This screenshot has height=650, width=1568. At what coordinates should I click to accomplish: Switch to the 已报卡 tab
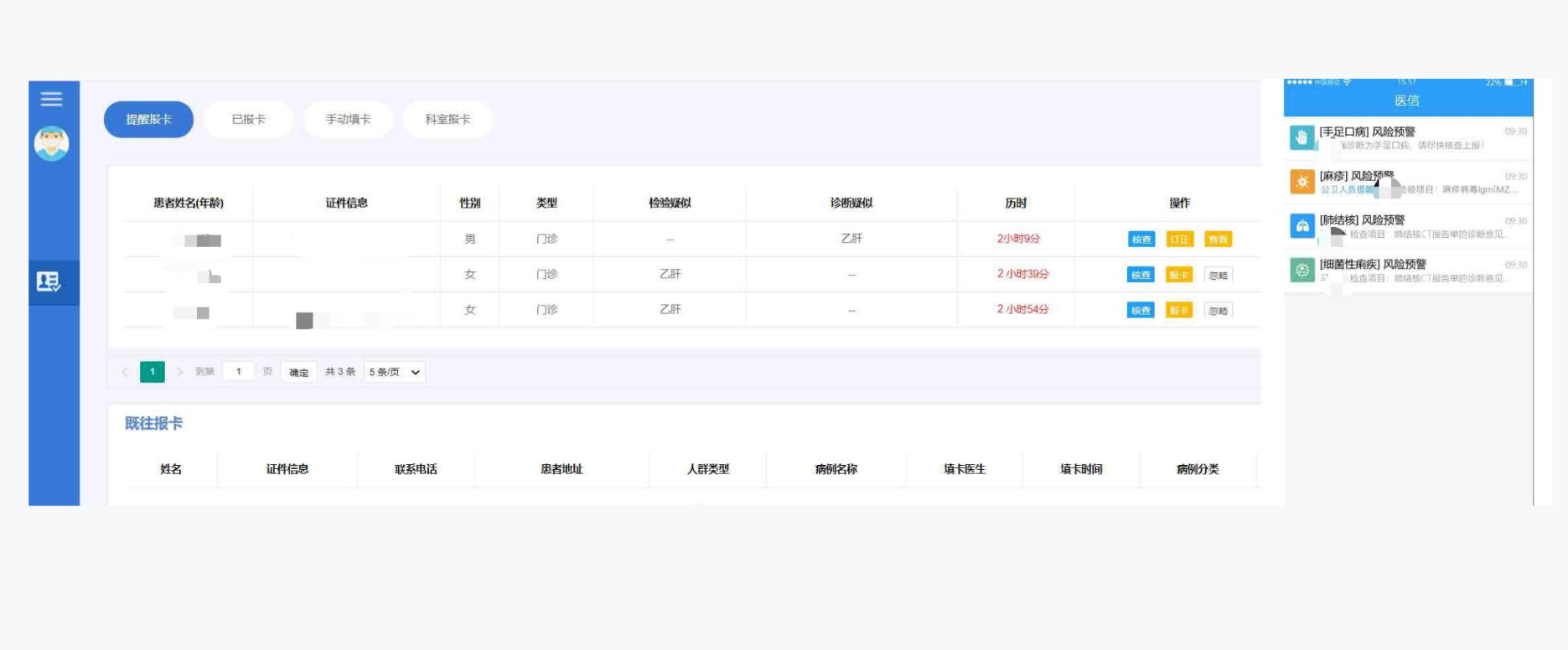[x=248, y=119]
